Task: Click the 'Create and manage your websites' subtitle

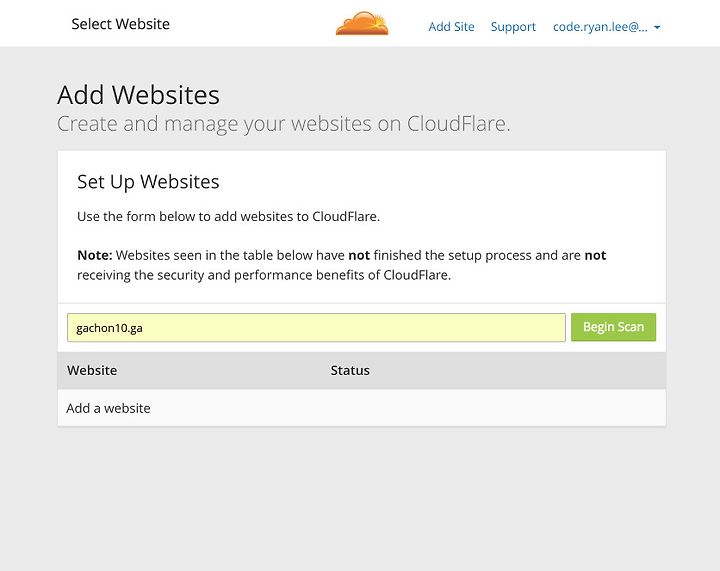Action: 283,124
